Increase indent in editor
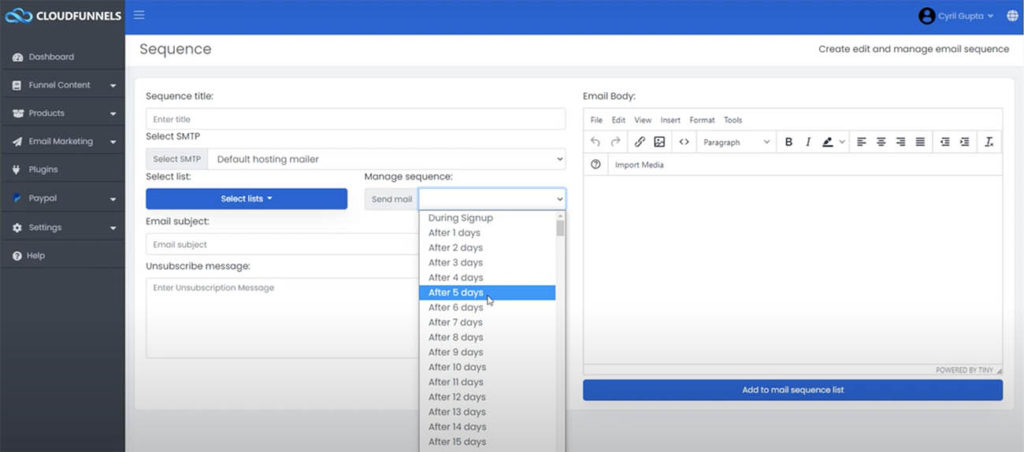 click(x=965, y=142)
